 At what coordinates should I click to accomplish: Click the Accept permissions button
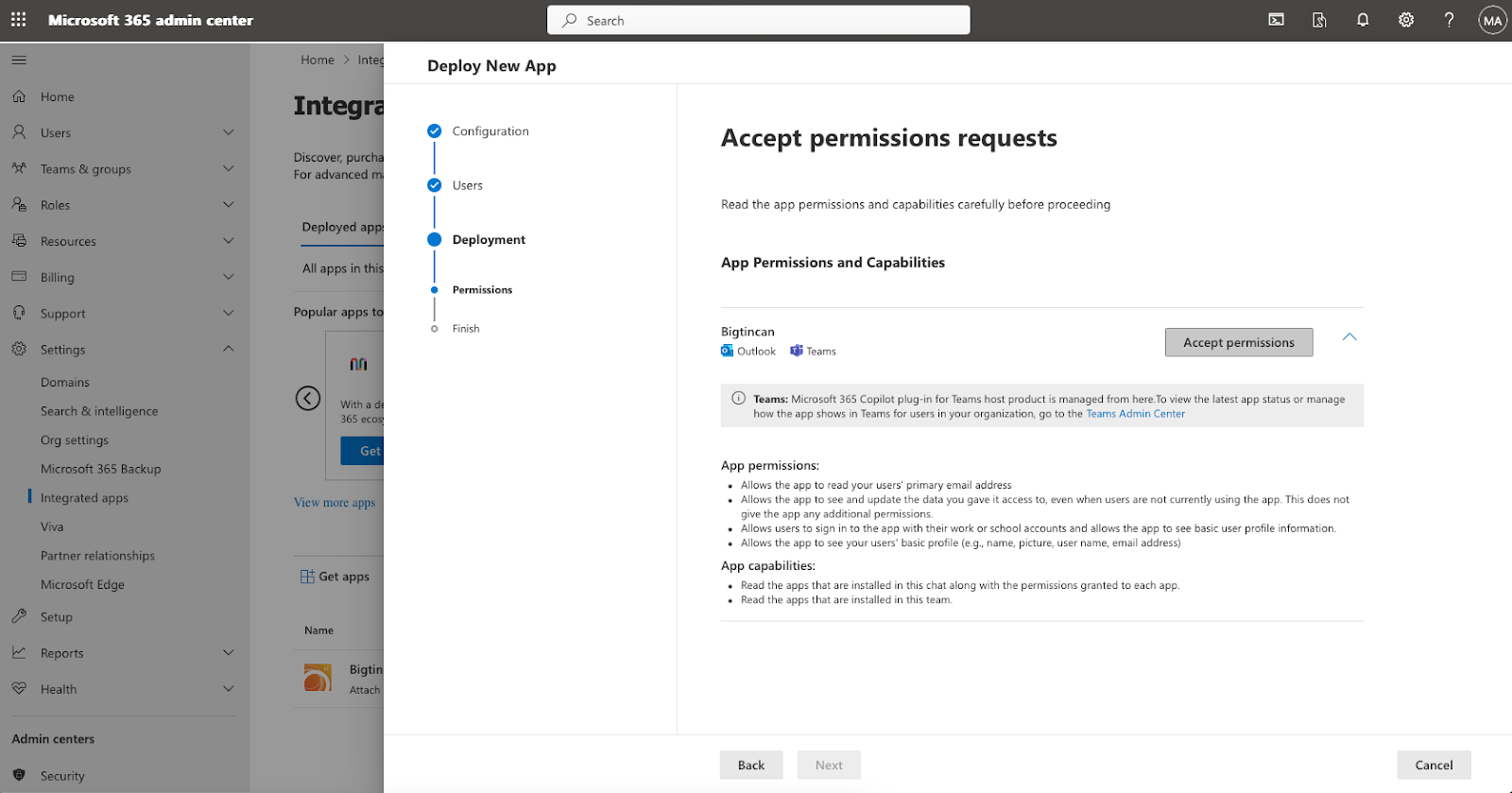1238,342
